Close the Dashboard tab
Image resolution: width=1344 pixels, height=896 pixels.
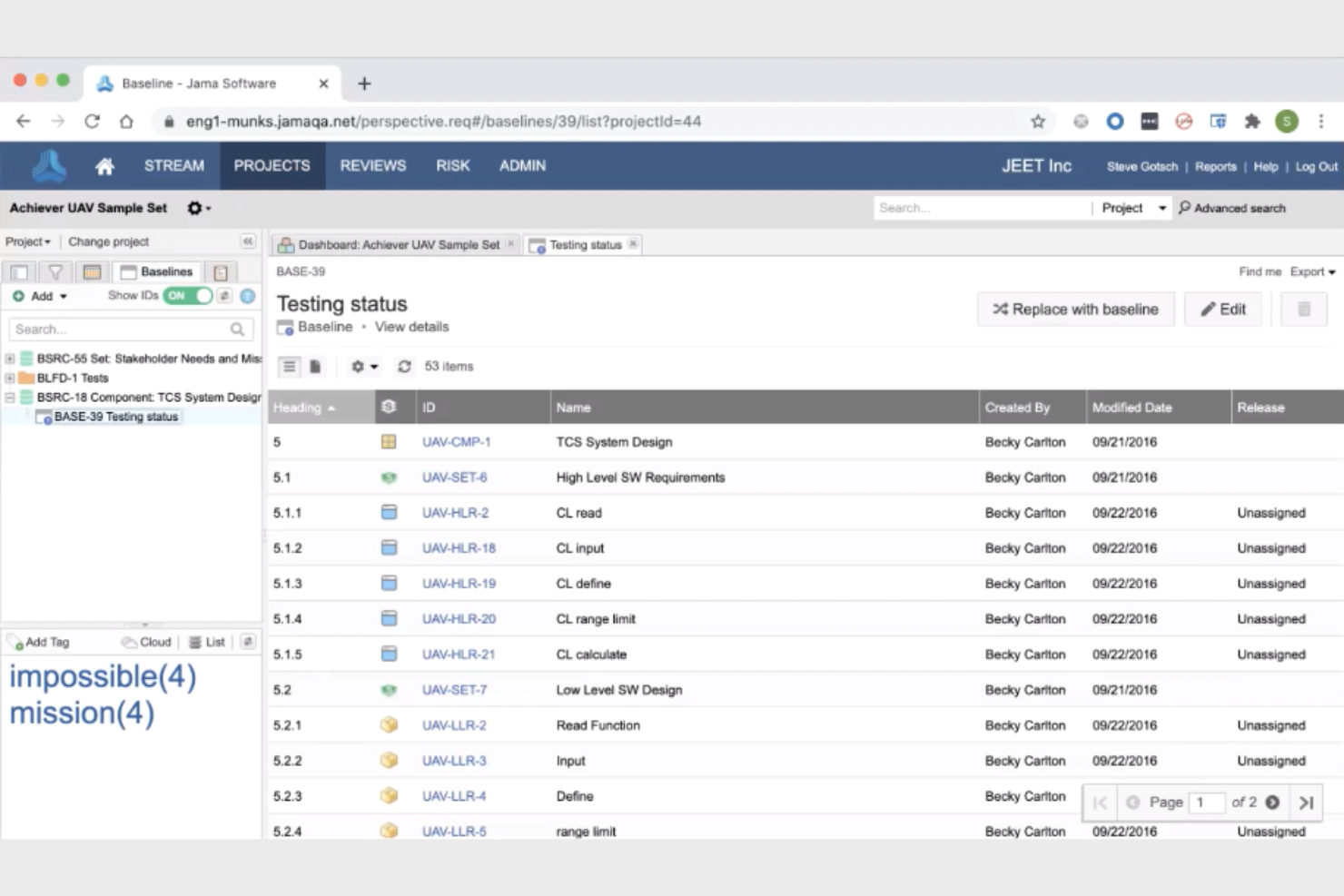pyautogui.click(x=511, y=244)
